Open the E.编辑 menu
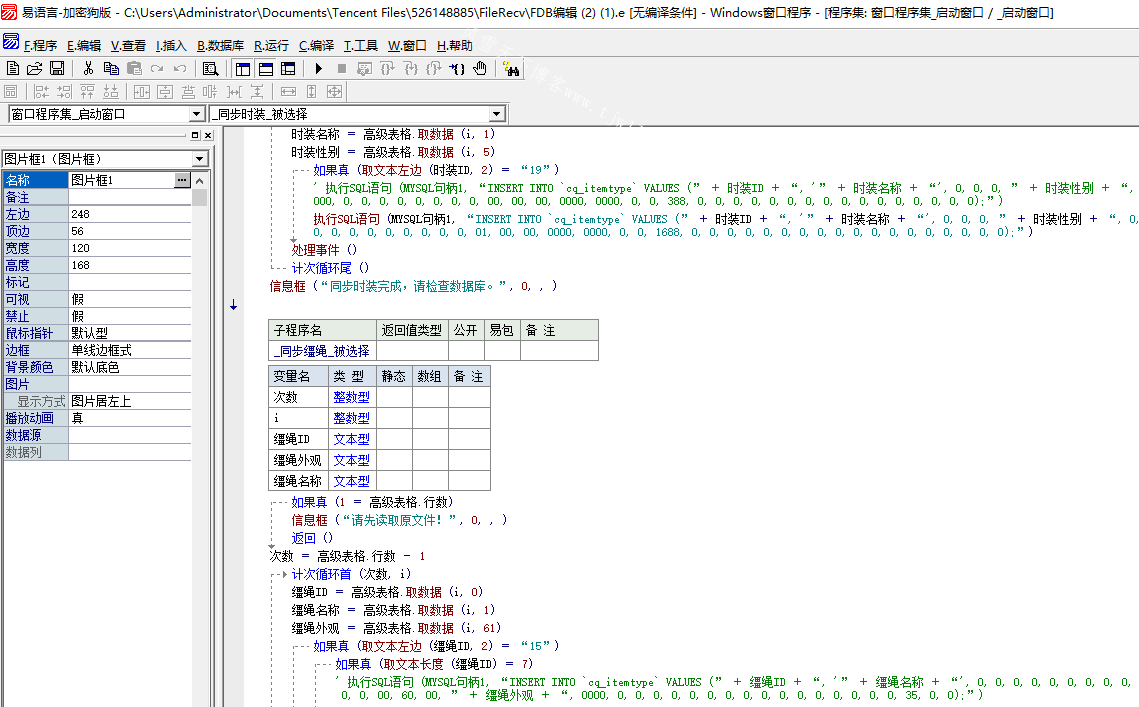The image size is (1139, 707). (x=84, y=46)
